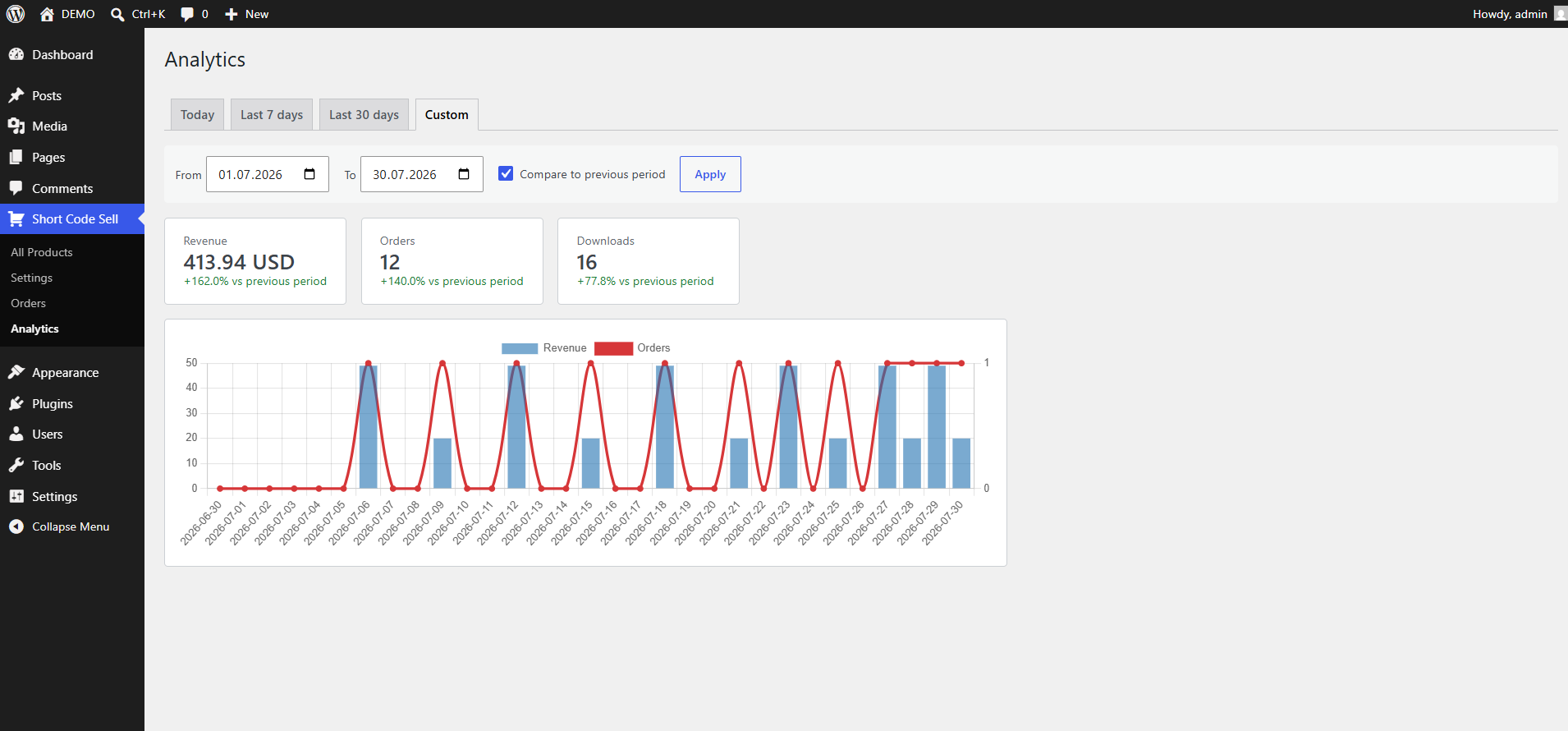Viewport: 1568px width, 731px height.
Task: Click the Short Code Sell cart icon
Action: (16, 218)
